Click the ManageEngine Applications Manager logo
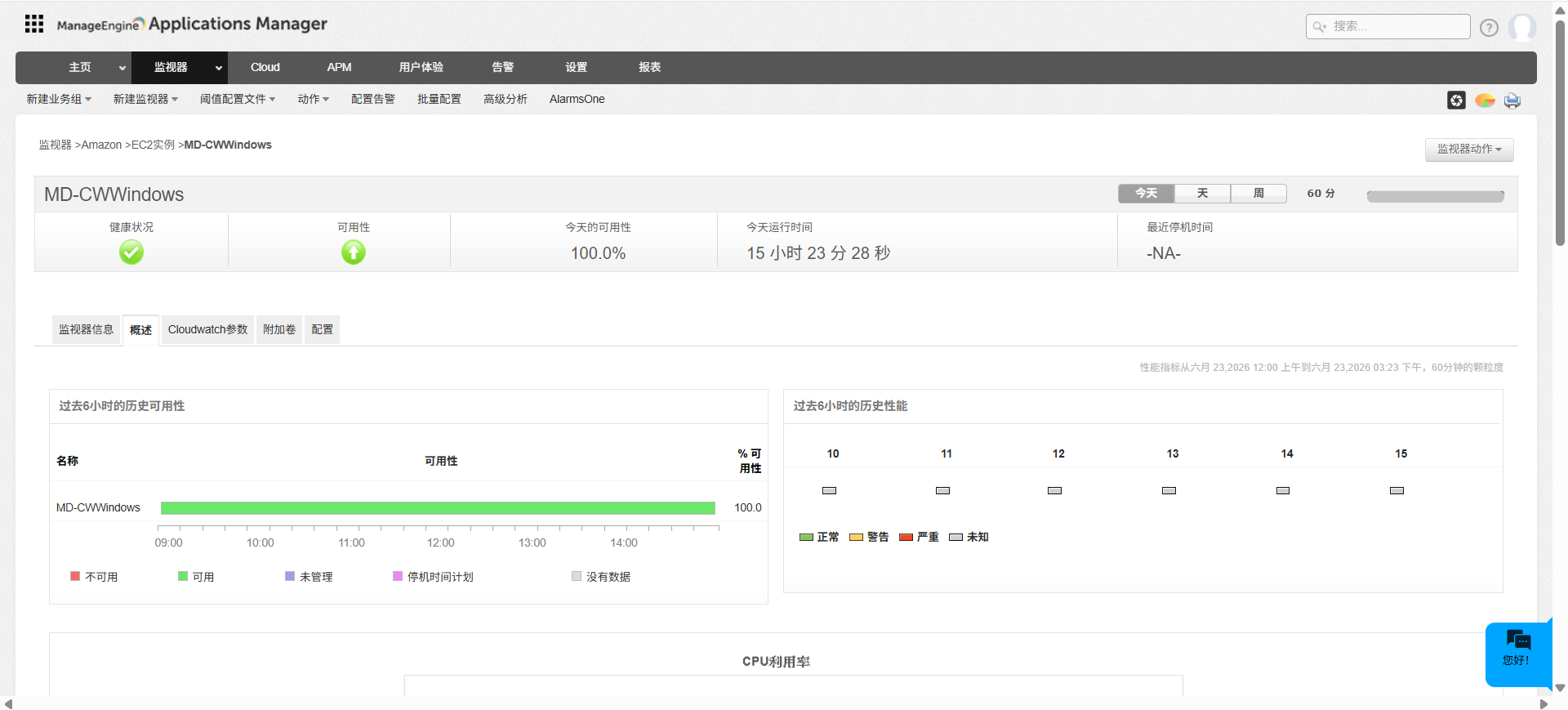The height and width of the screenshot is (710, 1568). tap(192, 25)
